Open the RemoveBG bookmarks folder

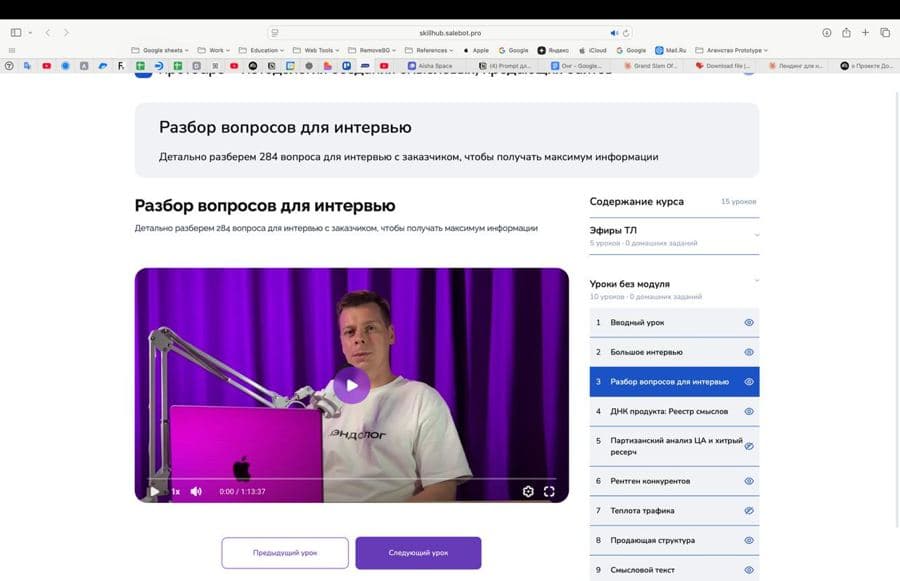pyautogui.click(x=372, y=51)
